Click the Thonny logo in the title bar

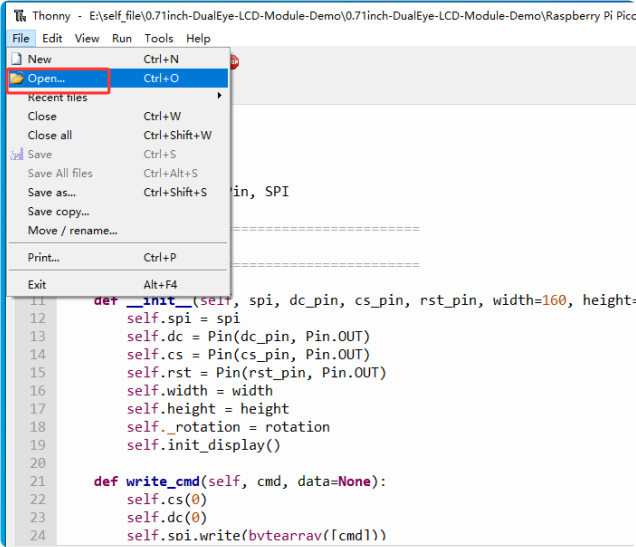click(18, 16)
